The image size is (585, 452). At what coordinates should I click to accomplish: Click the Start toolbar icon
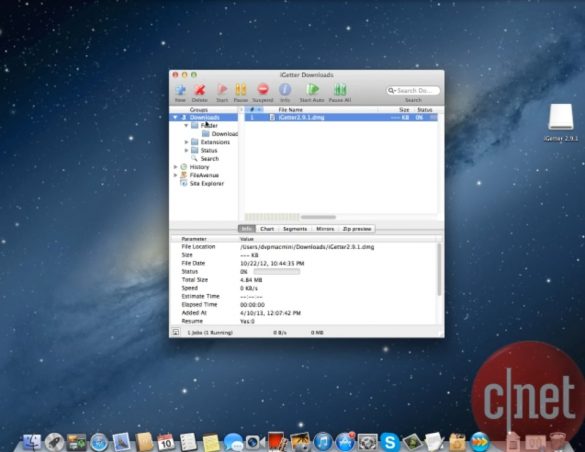click(x=222, y=90)
